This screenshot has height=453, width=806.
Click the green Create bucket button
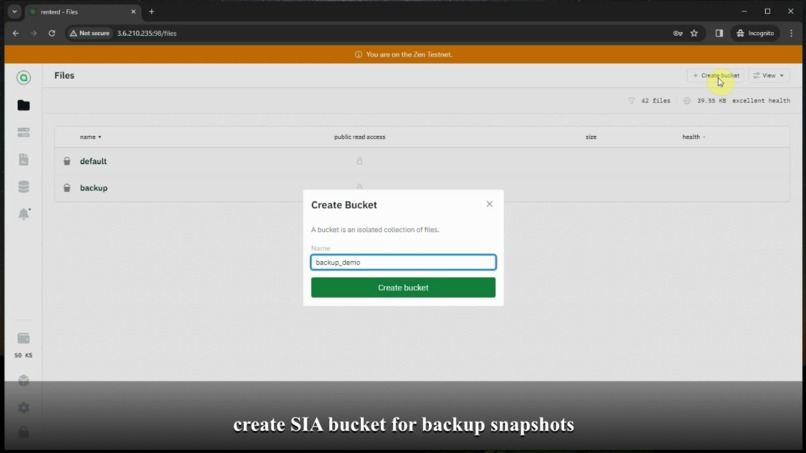coord(403,288)
